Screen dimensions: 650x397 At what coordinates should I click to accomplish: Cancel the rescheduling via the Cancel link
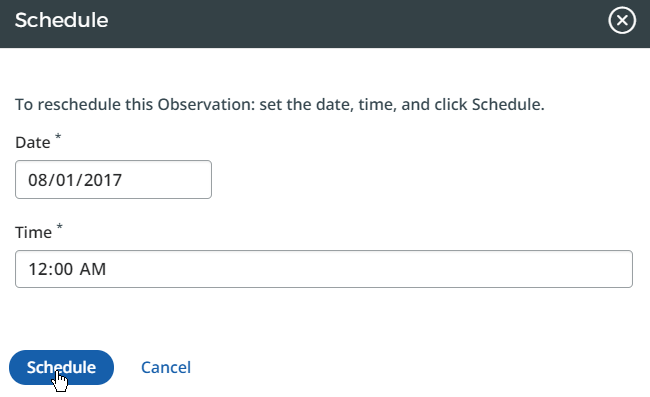coord(166,367)
